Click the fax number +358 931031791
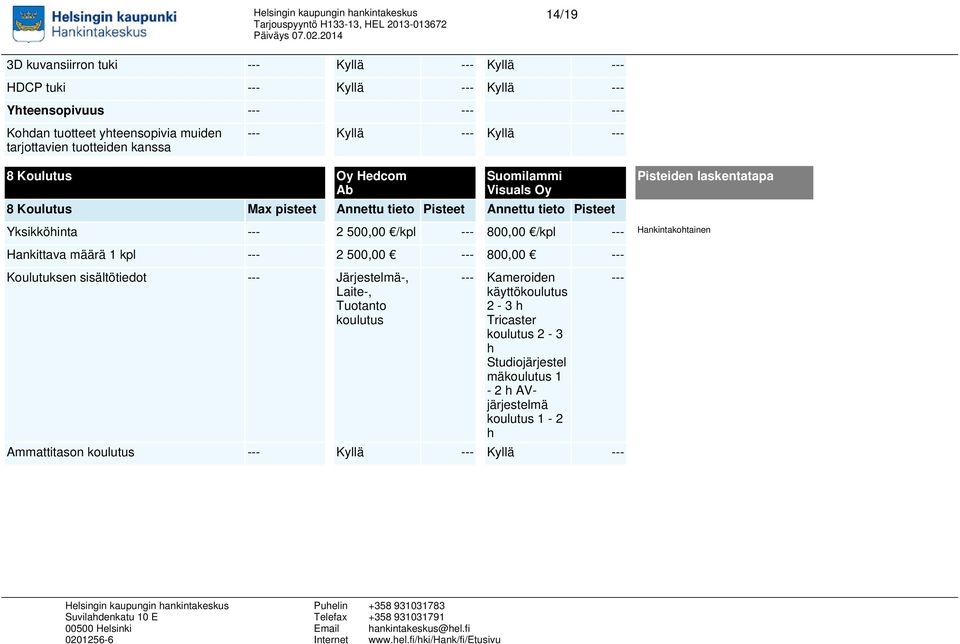The image size is (960, 644). [x=407, y=617]
